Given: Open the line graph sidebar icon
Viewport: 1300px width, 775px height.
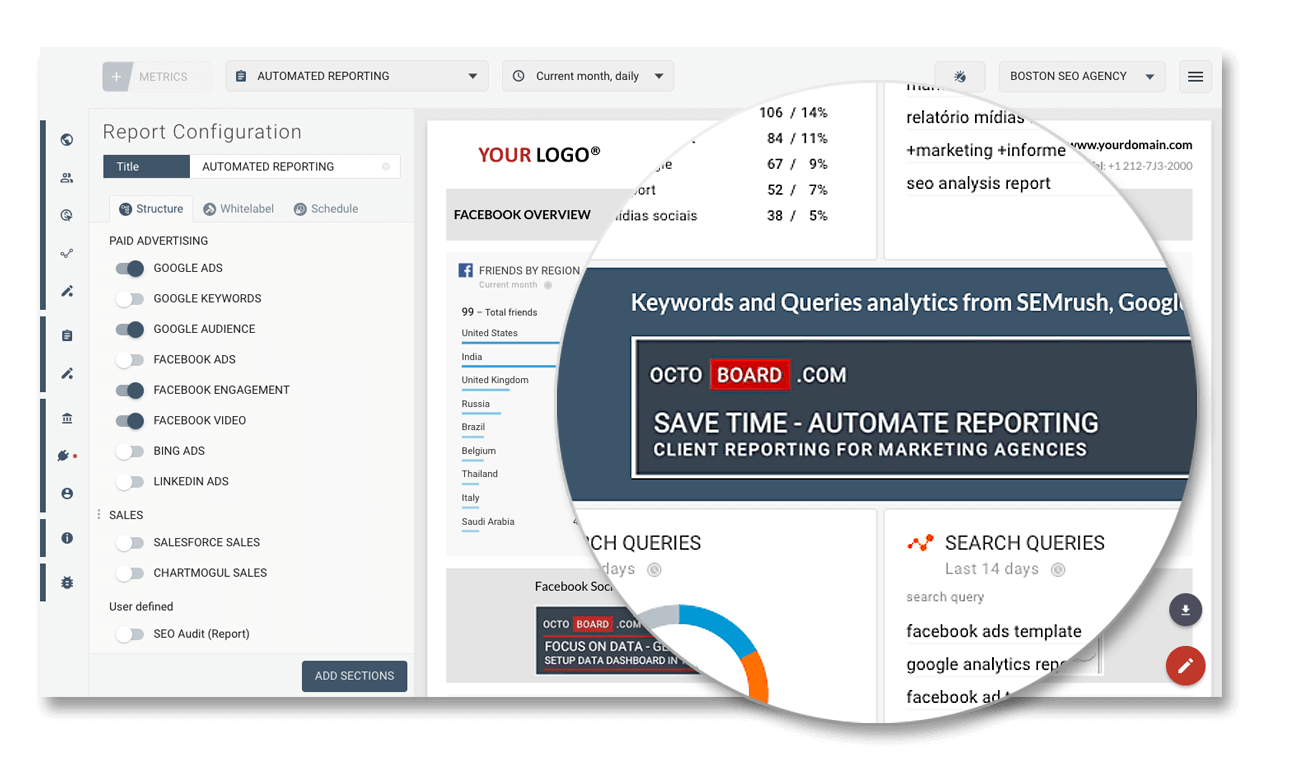Looking at the screenshot, I should click(67, 253).
